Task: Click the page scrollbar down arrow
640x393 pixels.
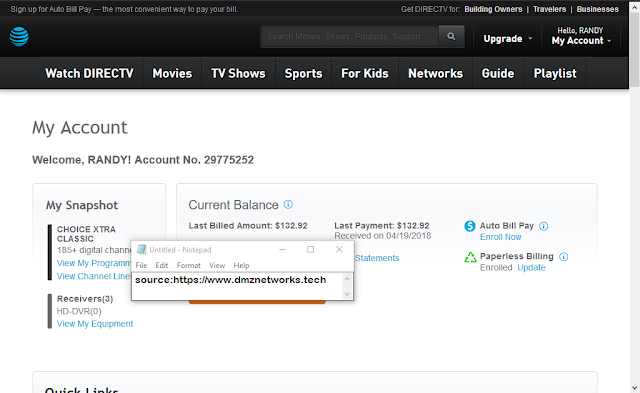Action: [x=634, y=388]
